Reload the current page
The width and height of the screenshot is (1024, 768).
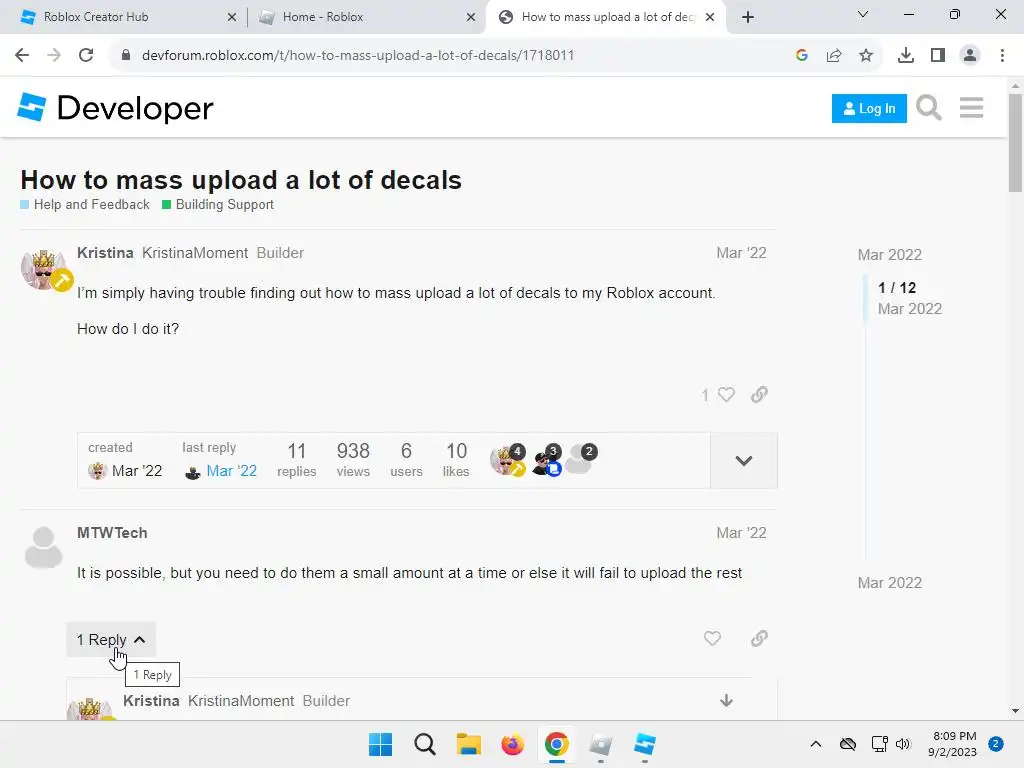[86, 55]
